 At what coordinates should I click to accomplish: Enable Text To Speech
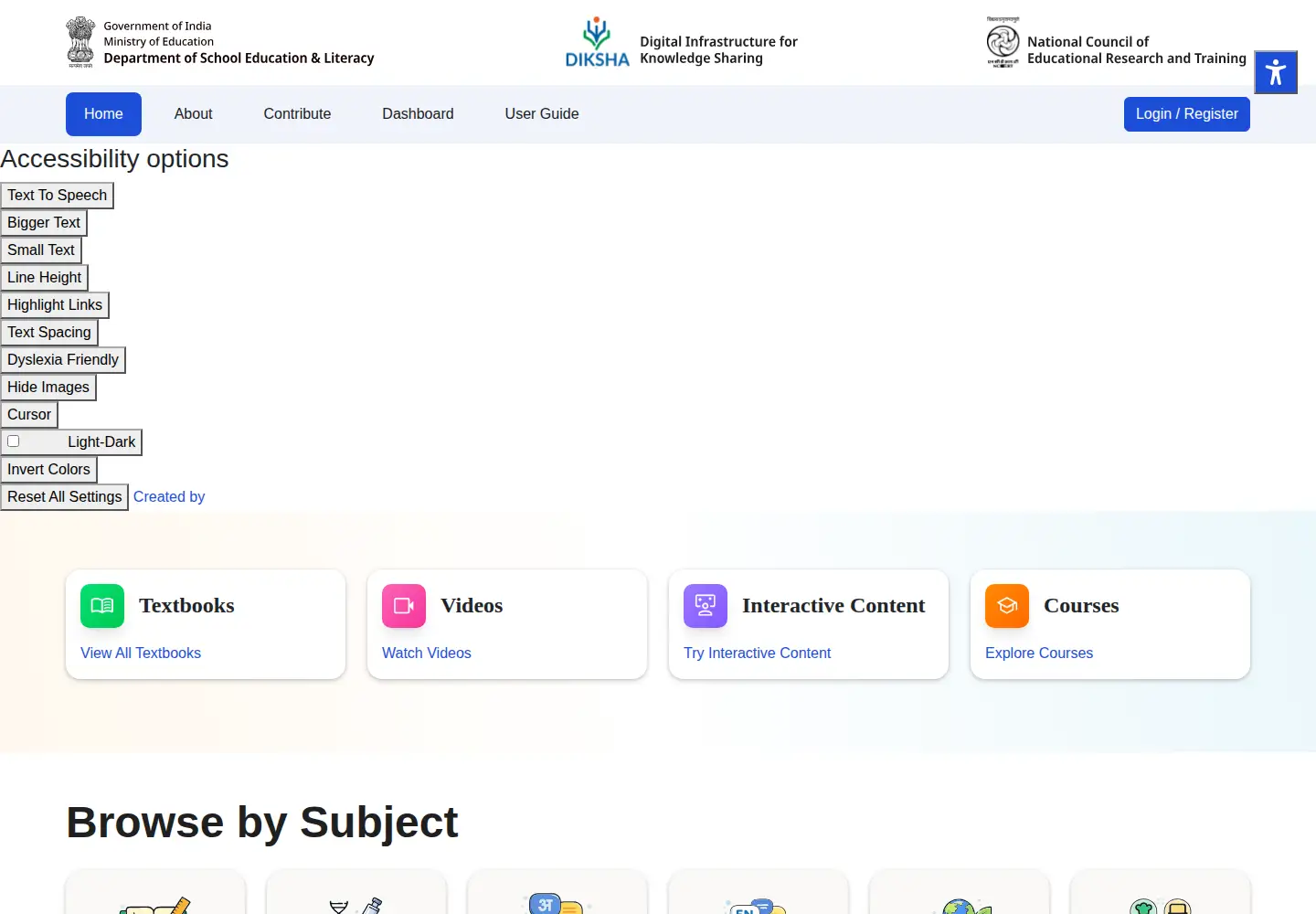tap(58, 196)
